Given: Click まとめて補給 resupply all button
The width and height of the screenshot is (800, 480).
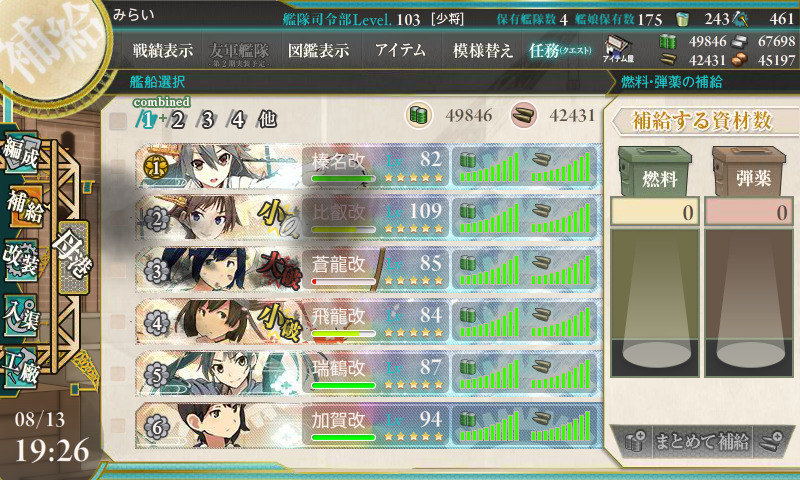Looking at the screenshot, I should coord(702,441).
